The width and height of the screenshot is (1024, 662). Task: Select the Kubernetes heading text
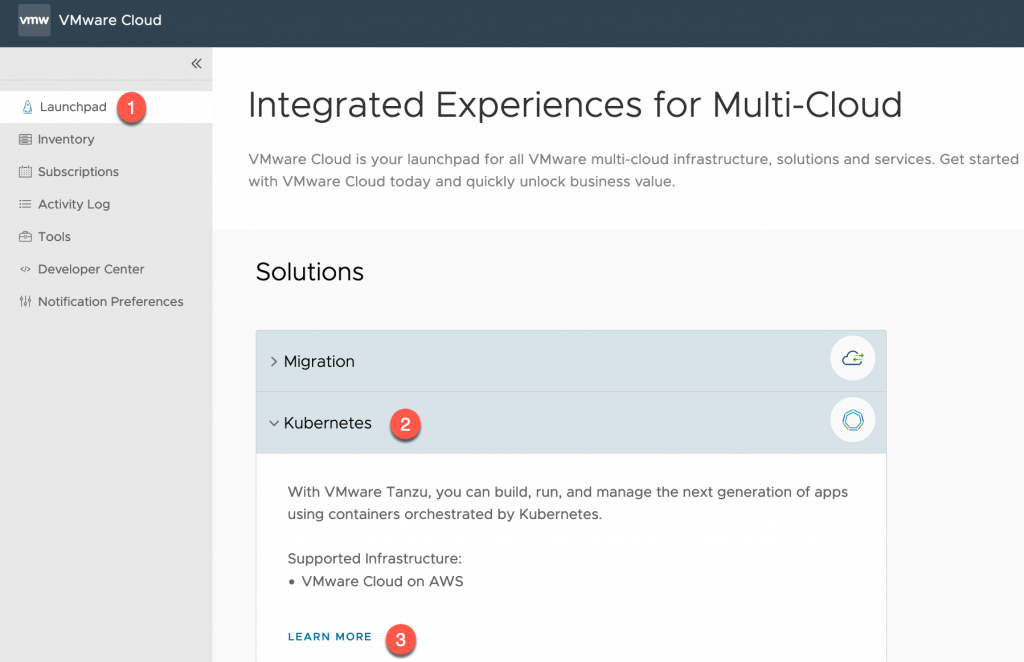click(330, 423)
